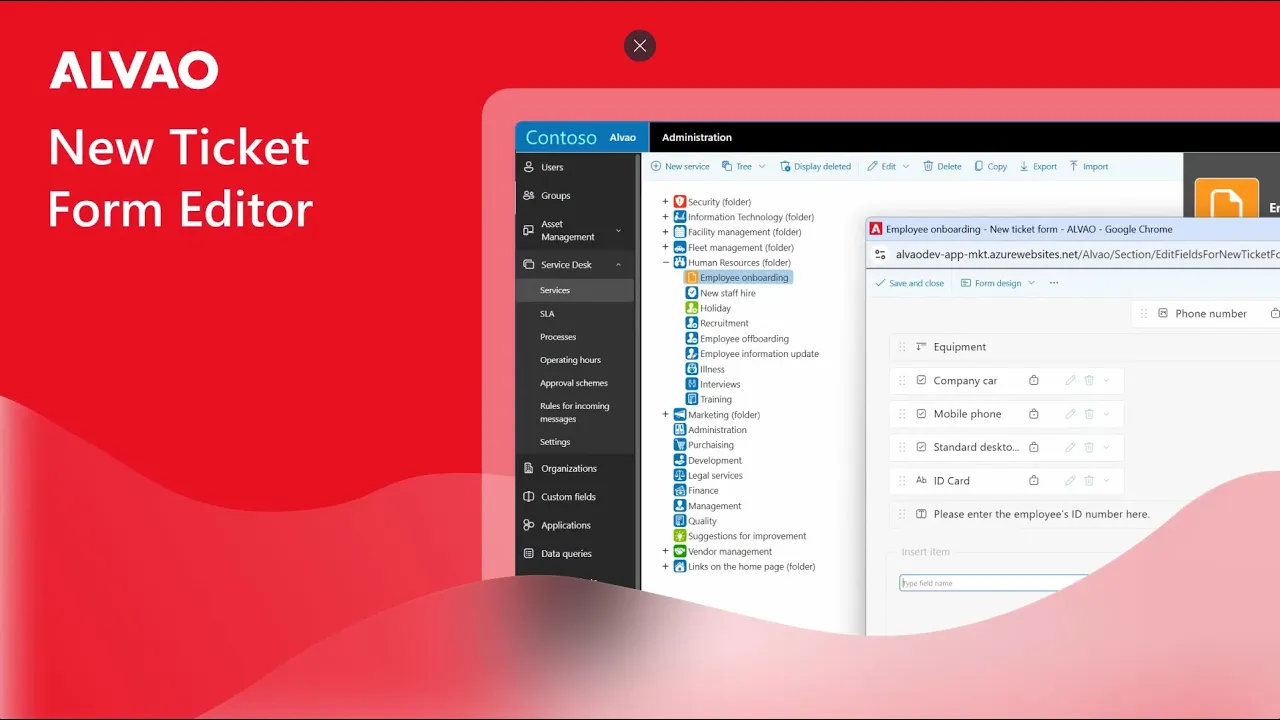Click the Organizations icon in the sidebar
This screenshot has height=720, width=1280.
(529, 468)
